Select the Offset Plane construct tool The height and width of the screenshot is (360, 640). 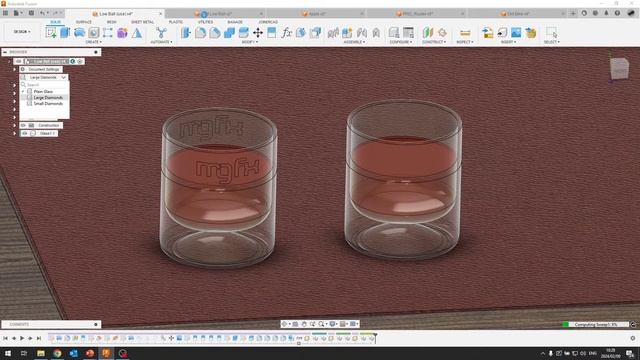click(x=427, y=33)
